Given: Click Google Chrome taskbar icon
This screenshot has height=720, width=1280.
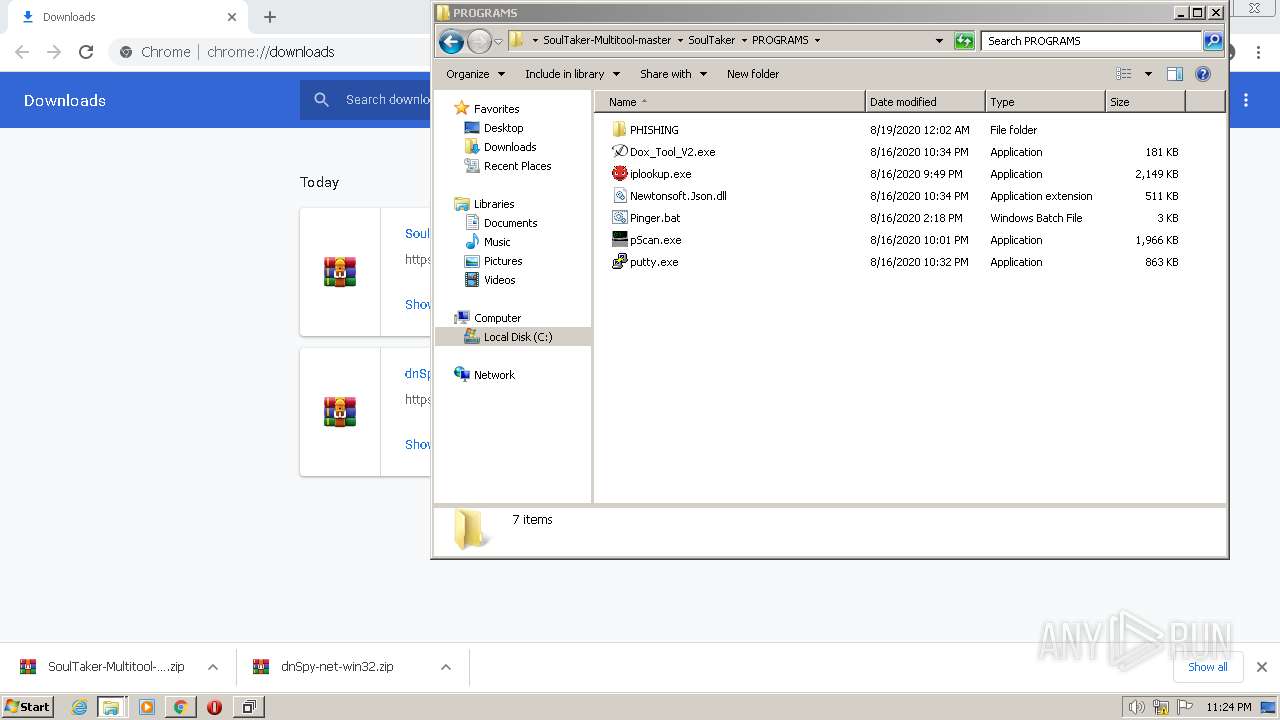Looking at the screenshot, I should click(181, 707).
